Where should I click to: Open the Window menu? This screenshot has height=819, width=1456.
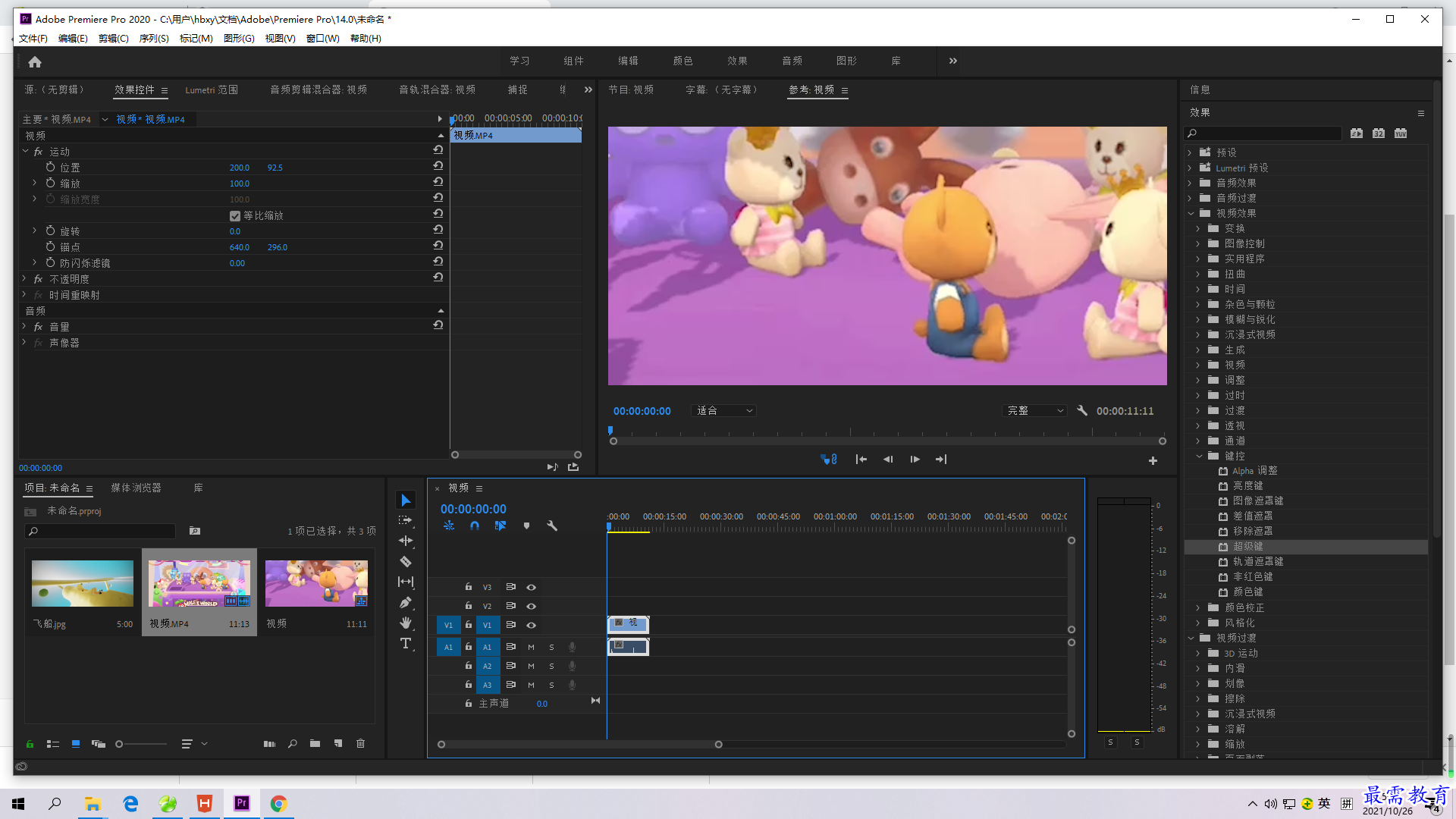click(322, 38)
